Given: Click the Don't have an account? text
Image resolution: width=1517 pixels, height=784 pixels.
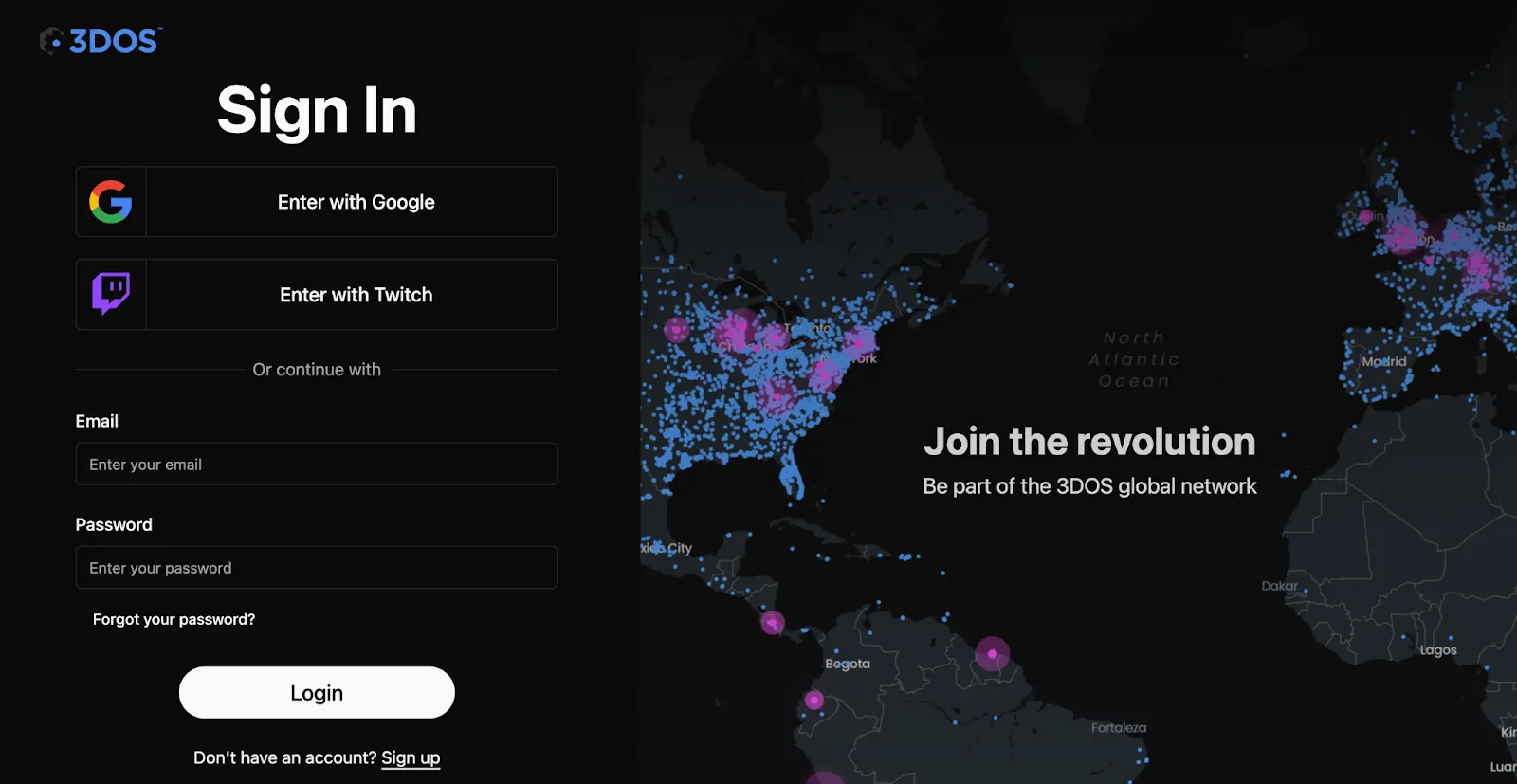Looking at the screenshot, I should (x=284, y=757).
